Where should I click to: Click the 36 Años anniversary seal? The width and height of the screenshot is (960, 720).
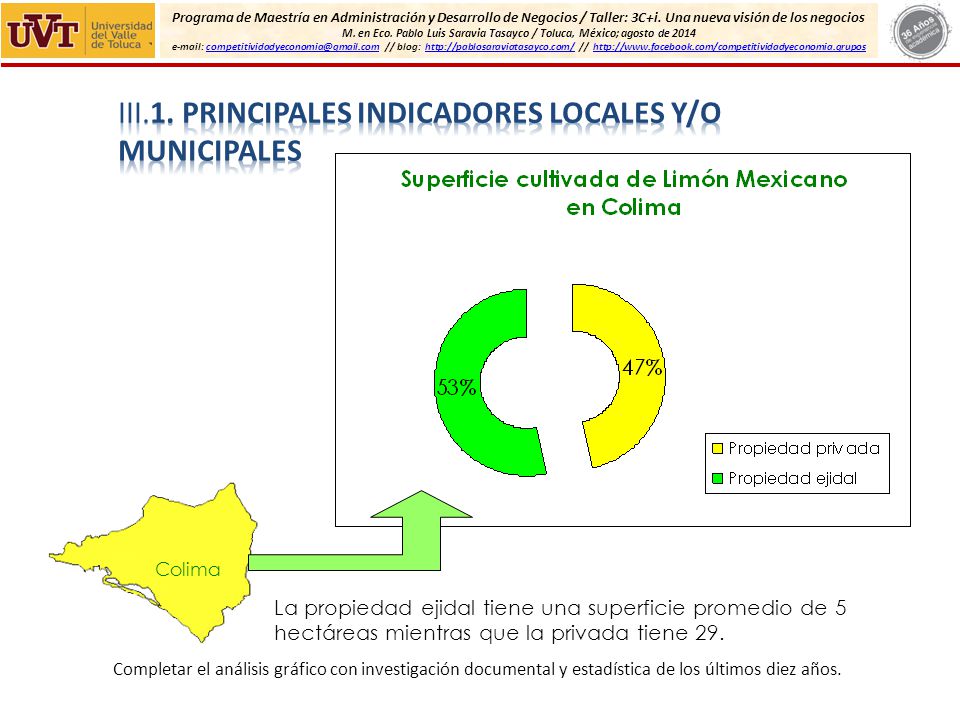pyautogui.click(x=921, y=32)
